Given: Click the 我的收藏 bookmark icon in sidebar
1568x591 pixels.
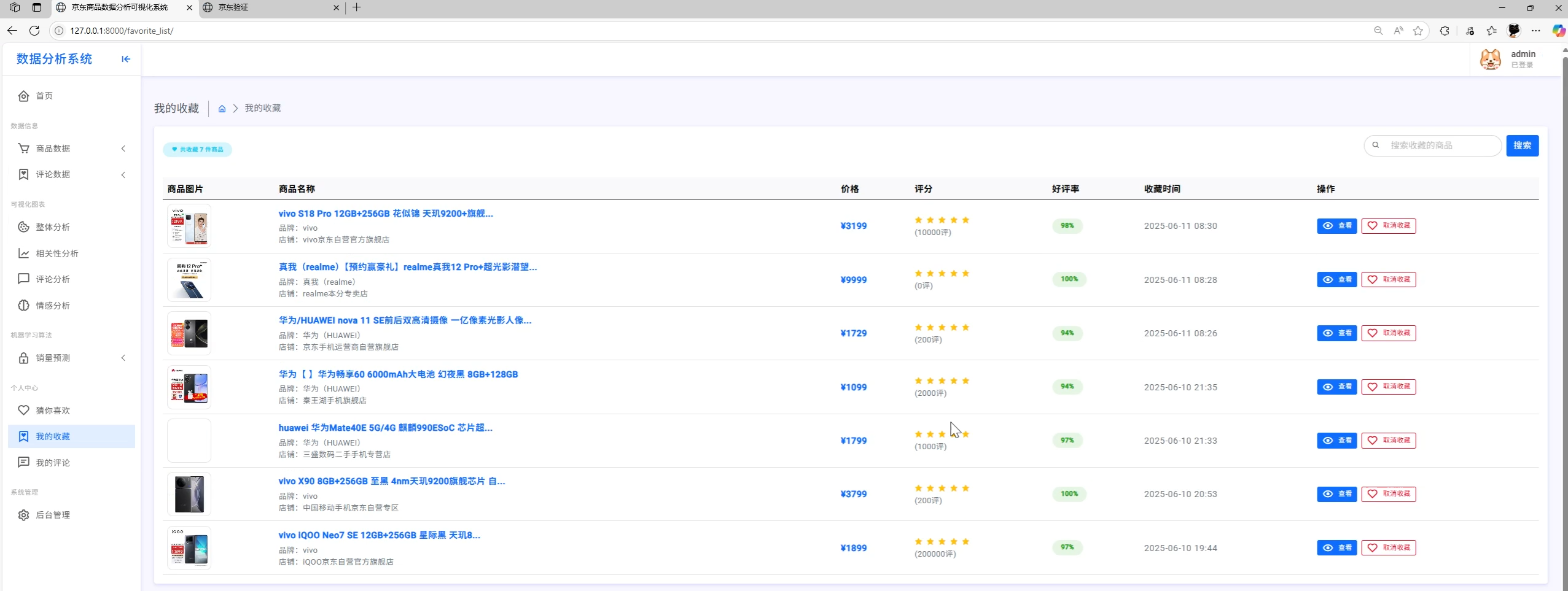Looking at the screenshot, I should pos(23,436).
